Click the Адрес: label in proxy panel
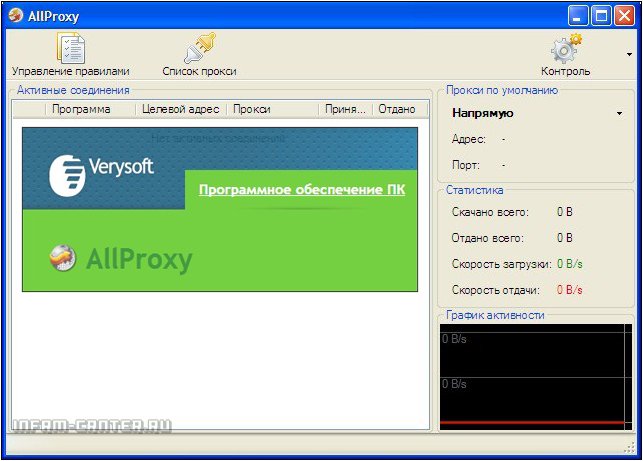The width and height of the screenshot is (643, 461). pyautogui.click(x=469, y=139)
